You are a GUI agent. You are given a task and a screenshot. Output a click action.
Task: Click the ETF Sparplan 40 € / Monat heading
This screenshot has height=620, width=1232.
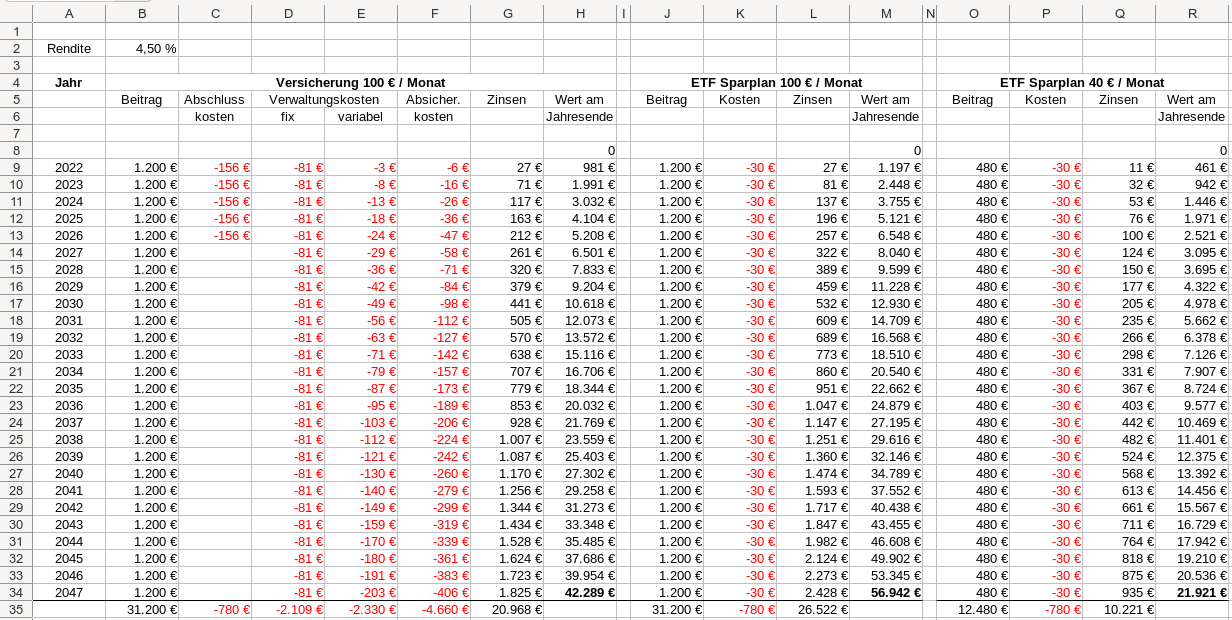[1082, 82]
